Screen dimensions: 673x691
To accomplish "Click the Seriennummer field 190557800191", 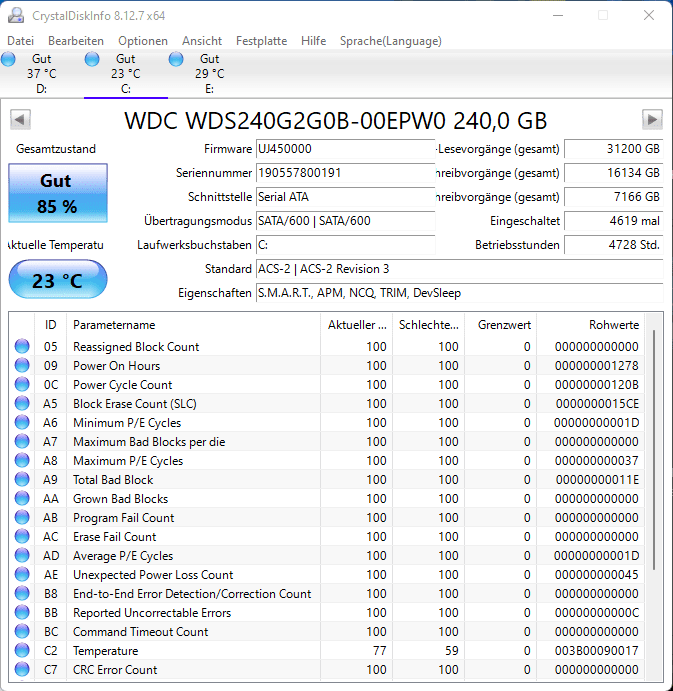I will tap(346, 173).
